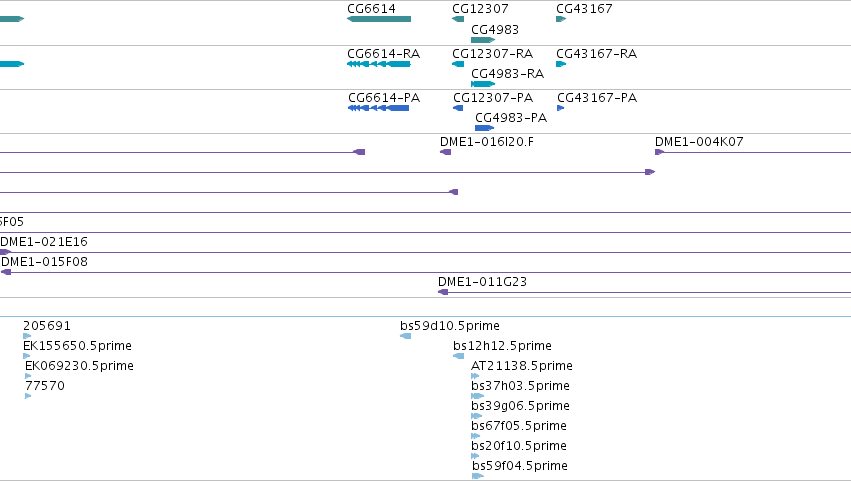Viewport: 851px width, 481px height.
Task: Click the CG12307-PA protein glyph
Action: [458, 108]
